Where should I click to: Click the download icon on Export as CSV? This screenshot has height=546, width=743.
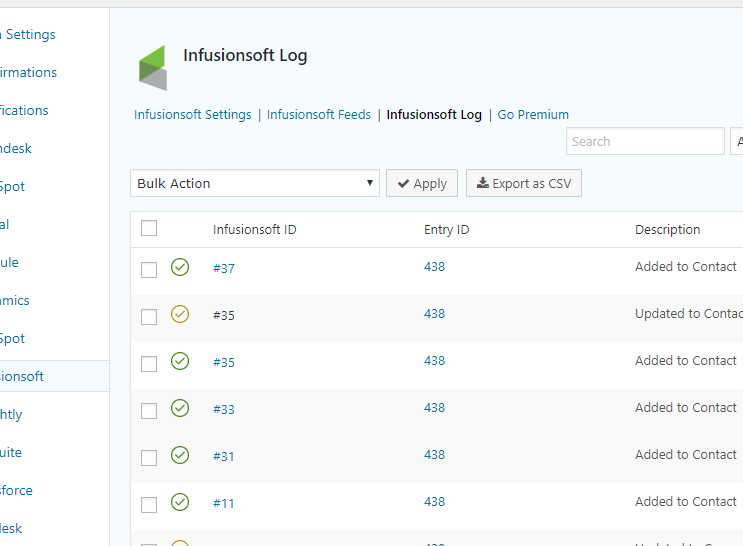[x=482, y=183]
